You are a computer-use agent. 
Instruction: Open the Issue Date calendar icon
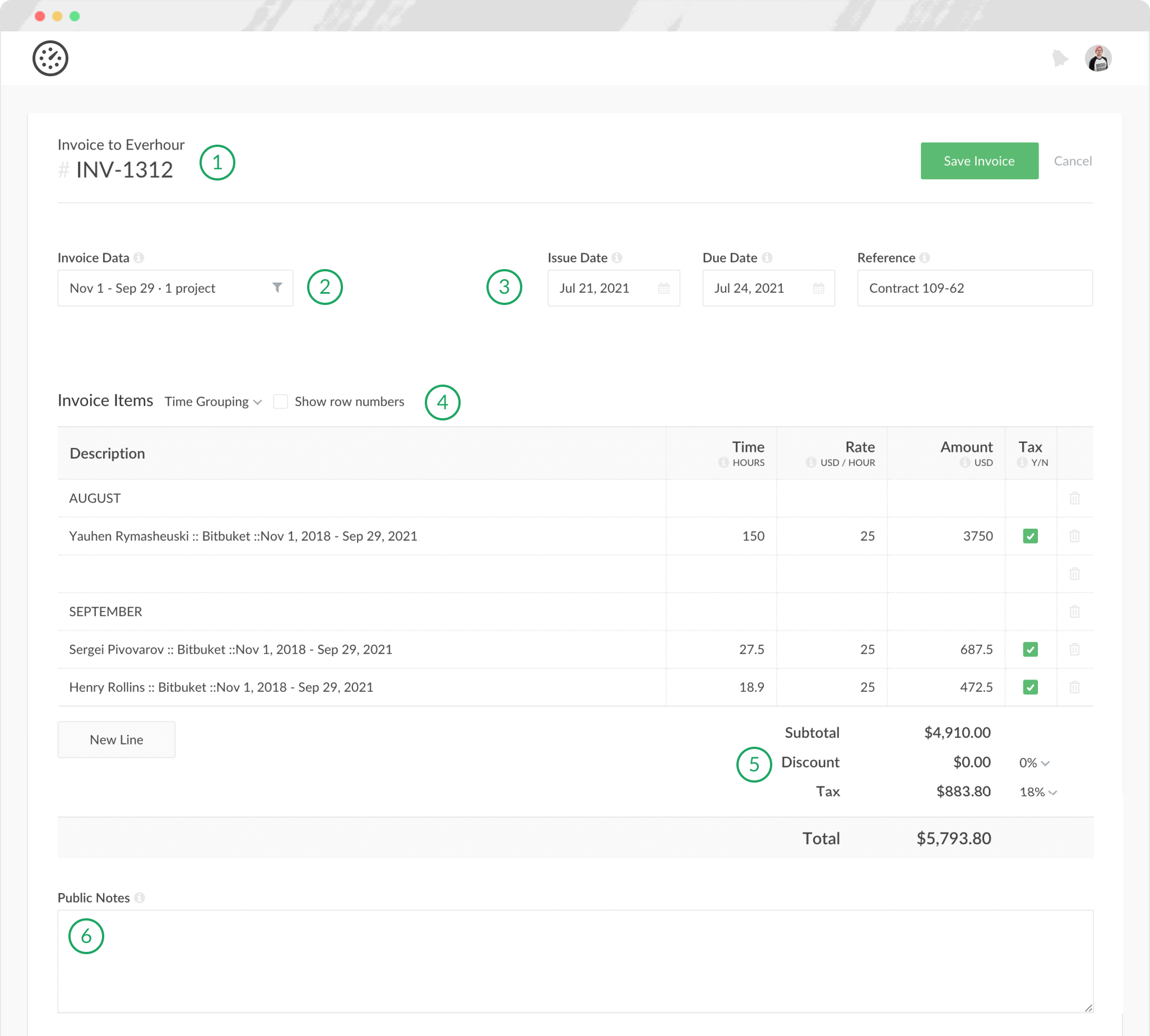point(664,288)
